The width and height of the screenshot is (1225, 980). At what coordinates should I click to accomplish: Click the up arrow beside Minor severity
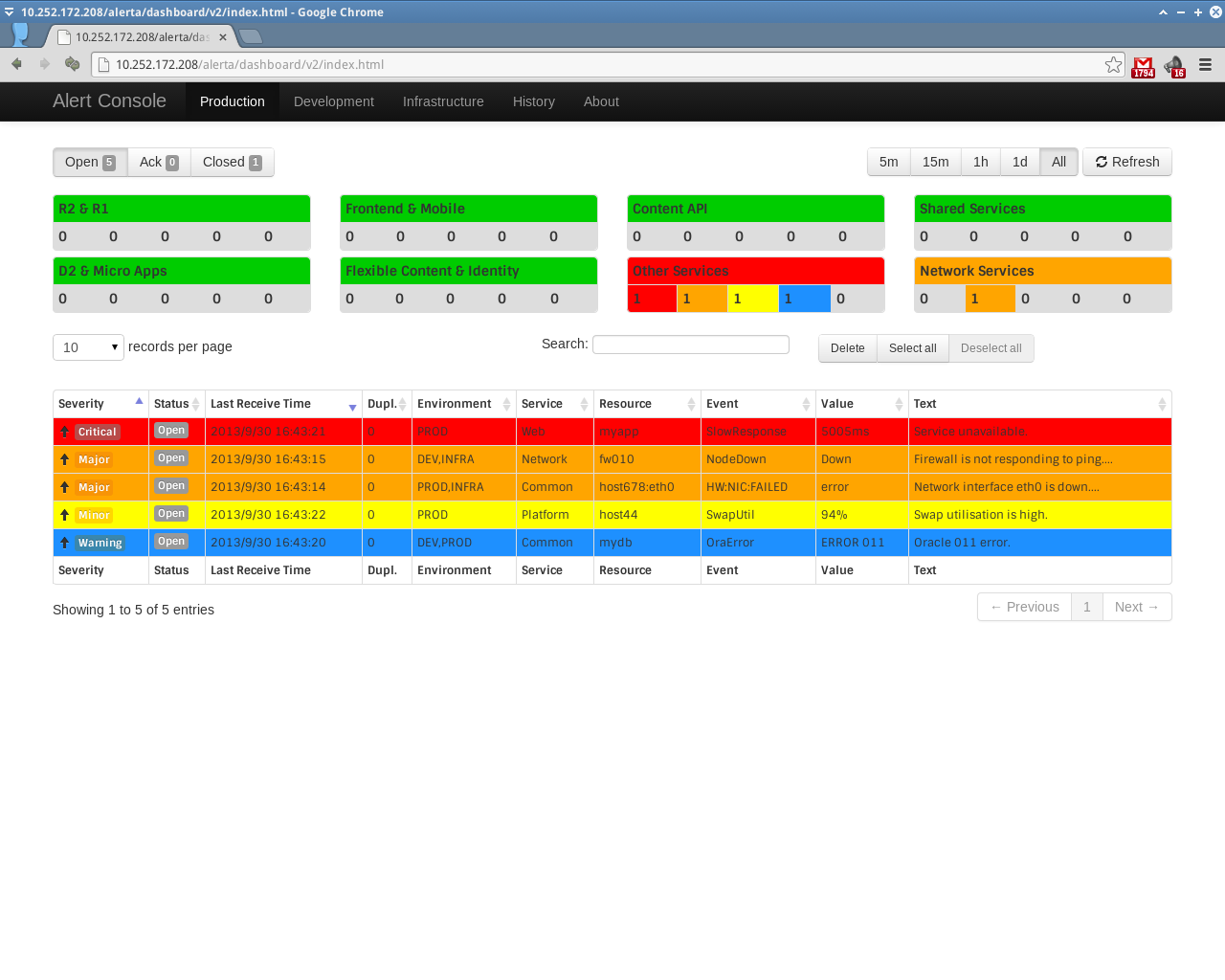(64, 515)
